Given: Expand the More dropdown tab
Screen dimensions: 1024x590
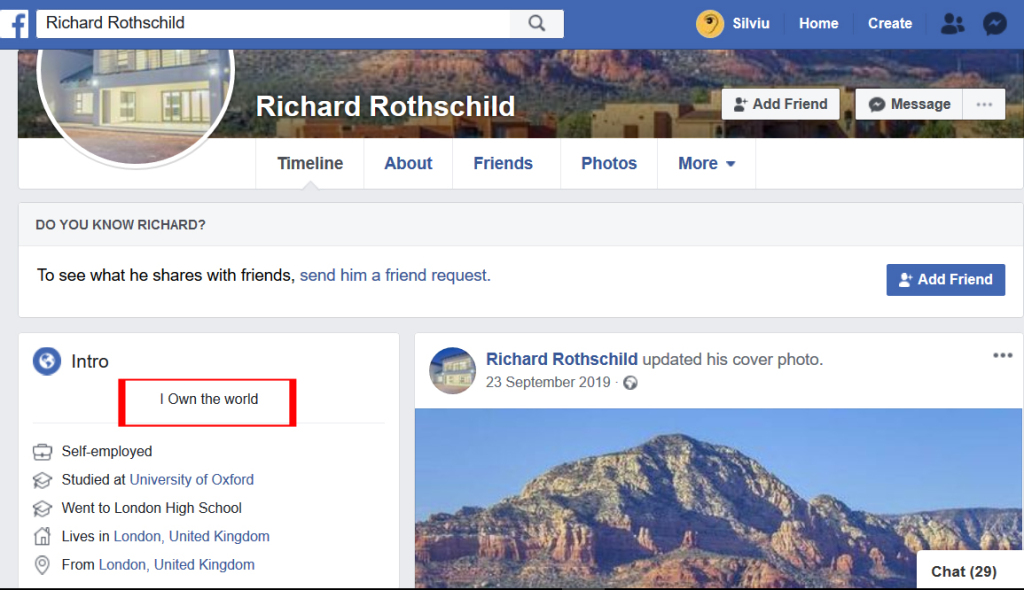Looking at the screenshot, I should click(x=707, y=163).
